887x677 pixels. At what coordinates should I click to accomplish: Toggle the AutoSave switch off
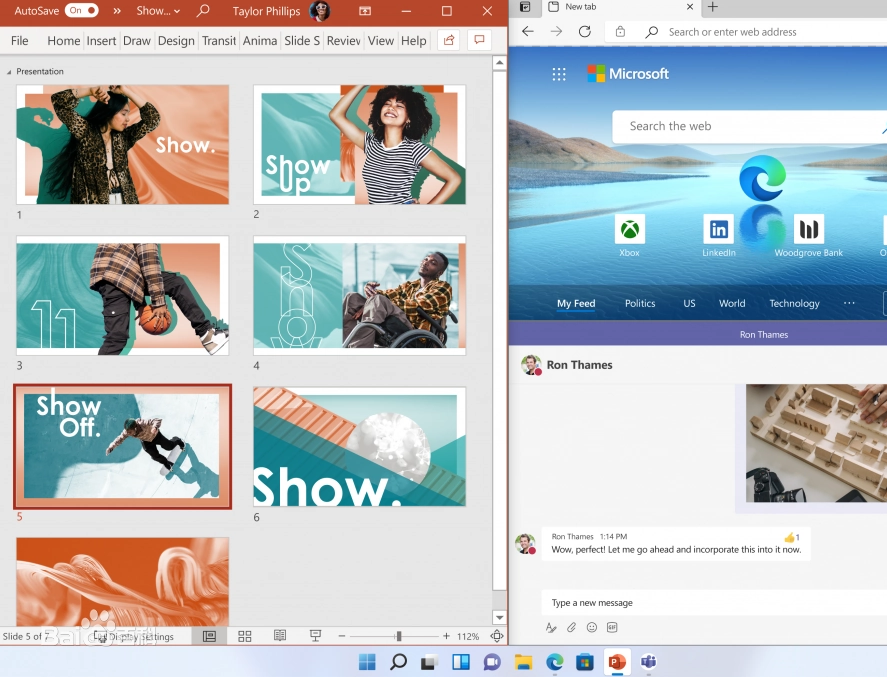(82, 11)
